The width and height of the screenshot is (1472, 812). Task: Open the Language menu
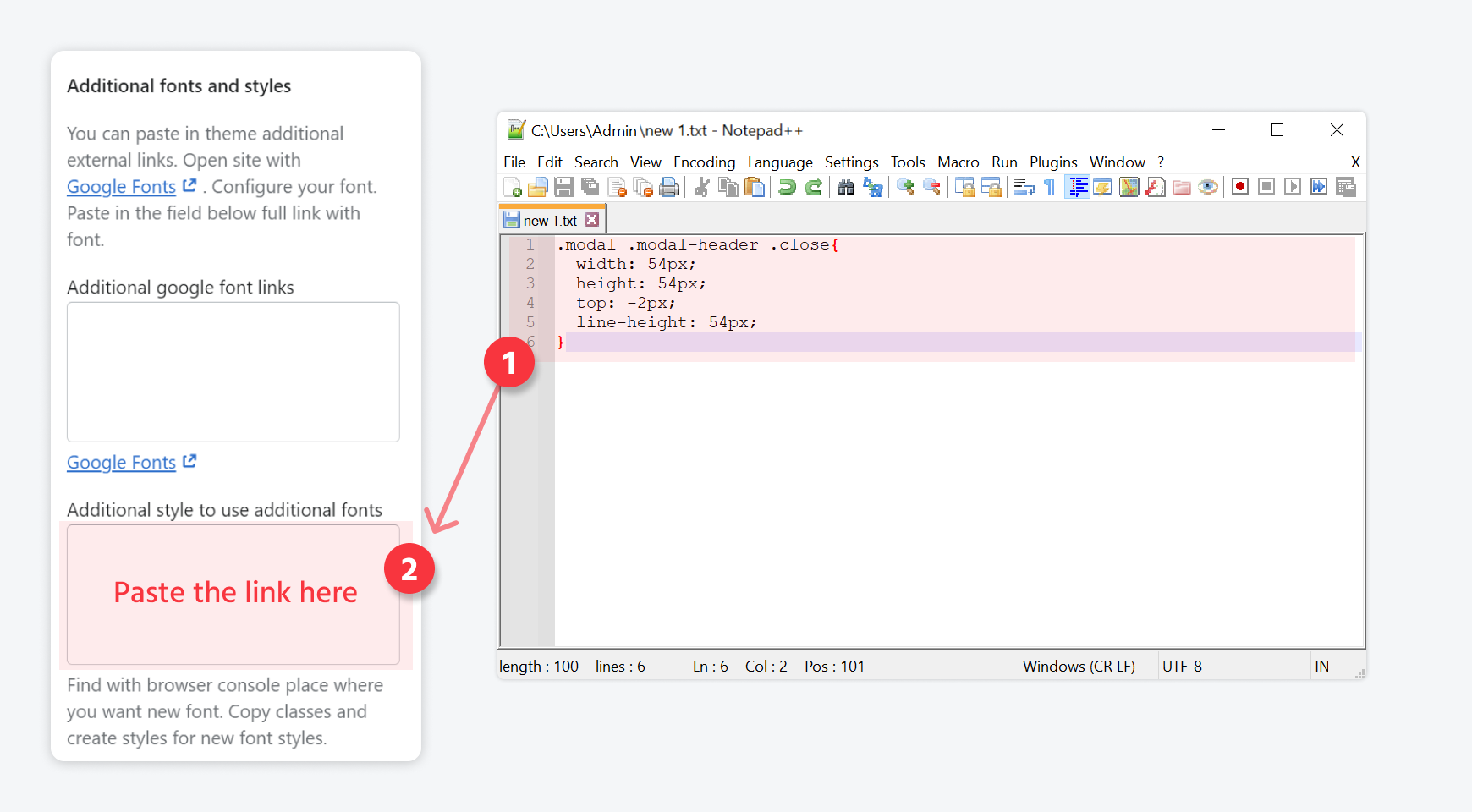(779, 162)
